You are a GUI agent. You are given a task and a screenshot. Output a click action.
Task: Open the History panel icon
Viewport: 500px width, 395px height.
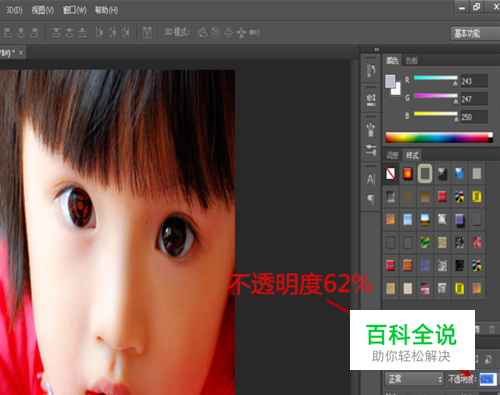point(371,70)
